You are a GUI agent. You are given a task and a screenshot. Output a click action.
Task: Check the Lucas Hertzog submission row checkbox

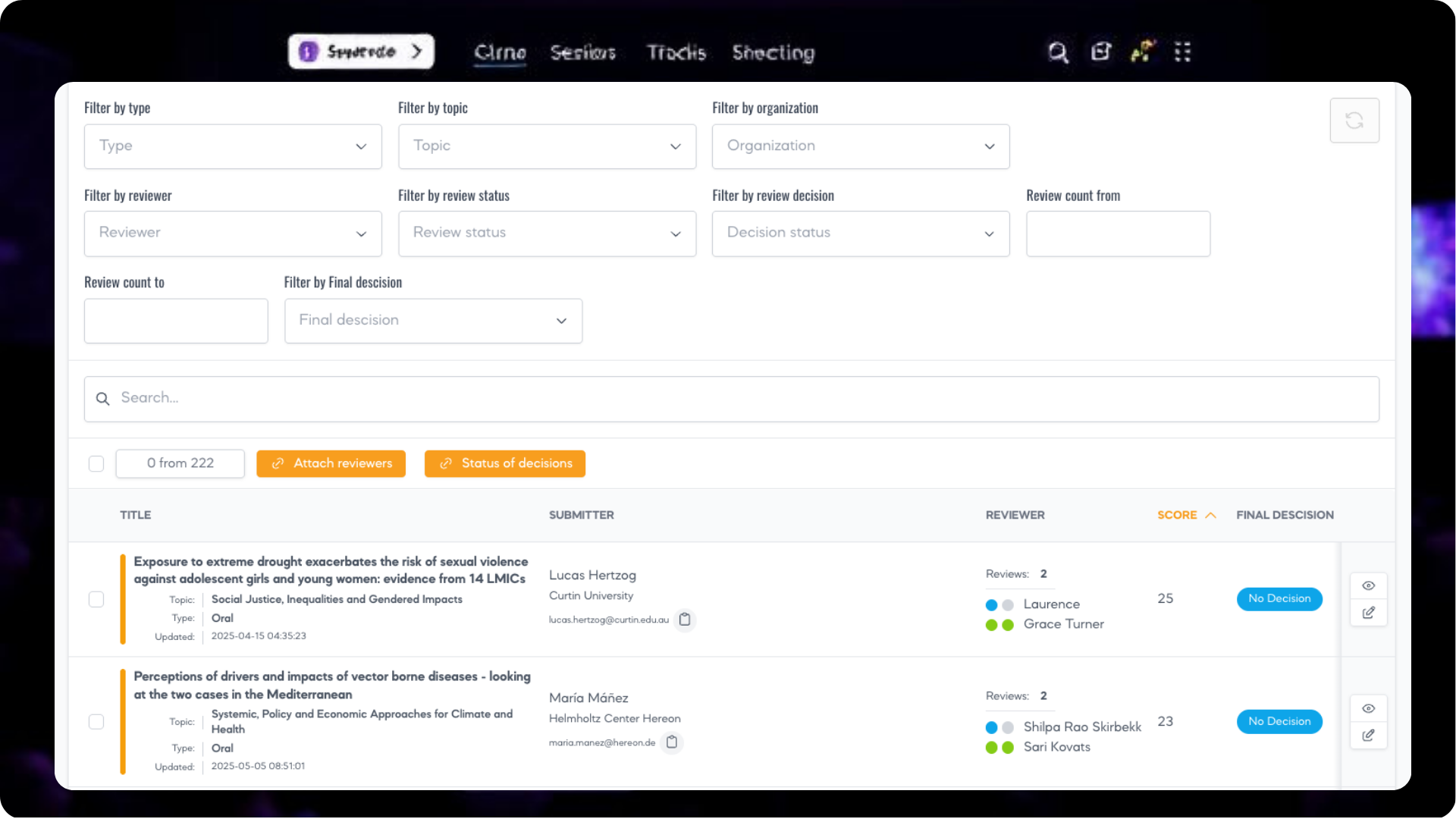pyautogui.click(x=96, y=599)
